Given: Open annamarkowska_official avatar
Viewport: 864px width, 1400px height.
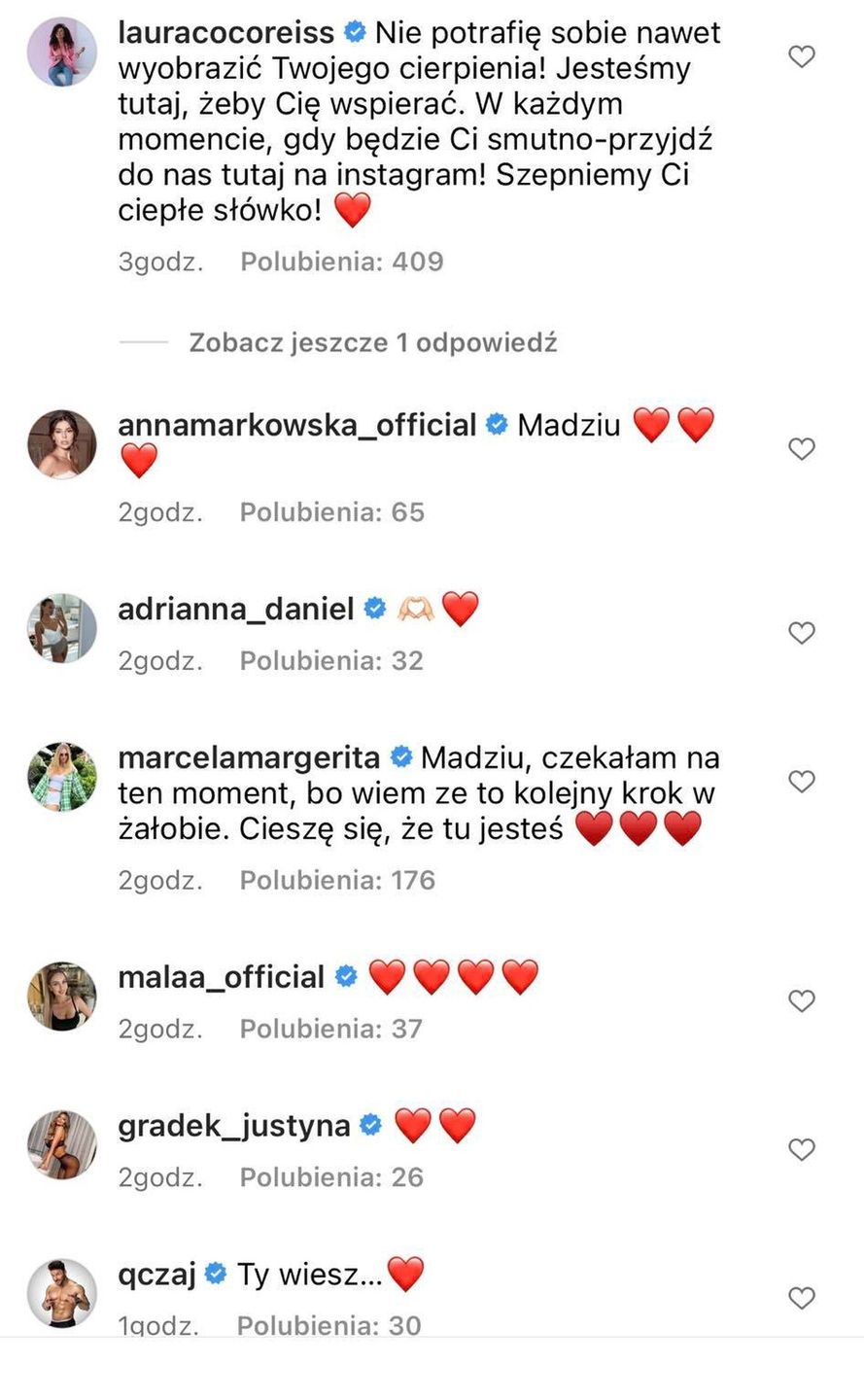Looking at the screenshot, I should [62, 444].
